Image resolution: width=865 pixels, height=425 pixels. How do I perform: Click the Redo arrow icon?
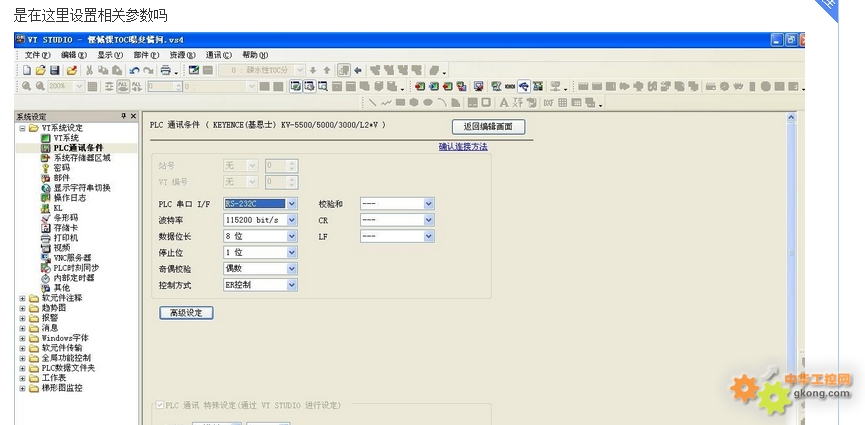point(148,71)
